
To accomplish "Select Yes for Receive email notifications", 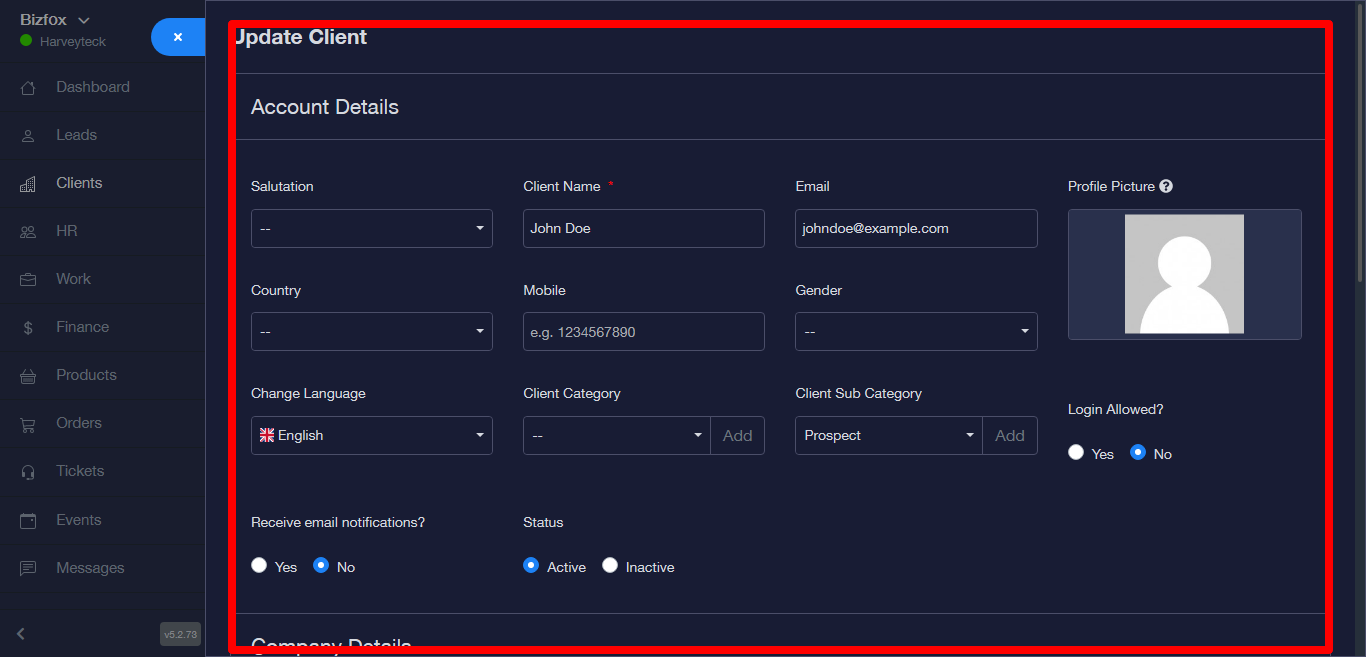I will tap(259, 565).
